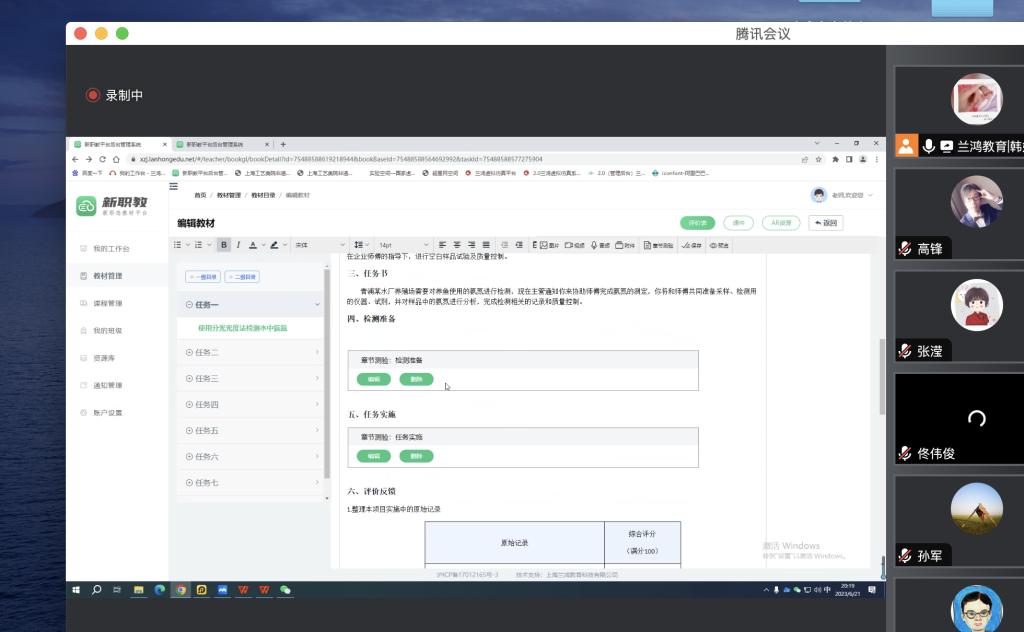Edit the 检测准备 chapter quiz
The height and width of the screenshot is (632, 1024).
pyautogui.click(x=374, y=379)
